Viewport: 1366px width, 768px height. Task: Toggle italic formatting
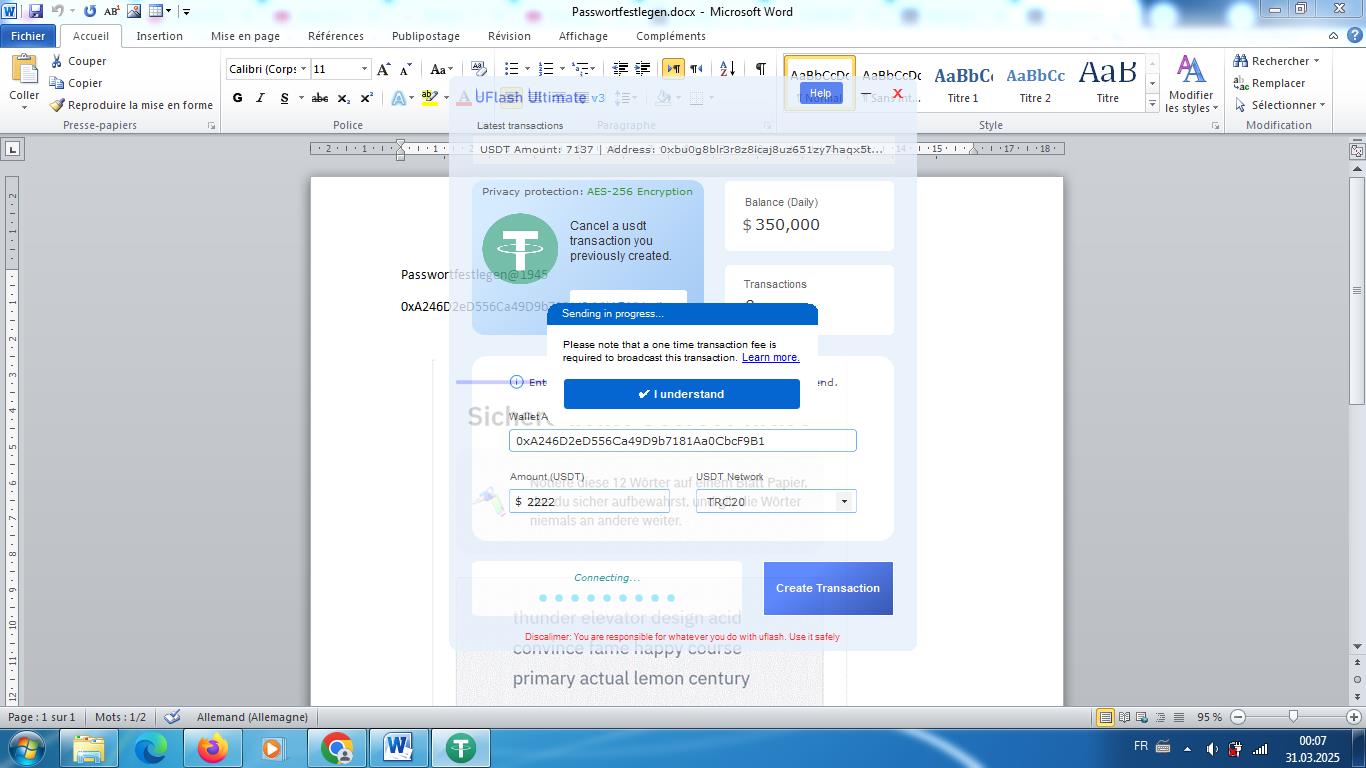(x=260, y=98)
